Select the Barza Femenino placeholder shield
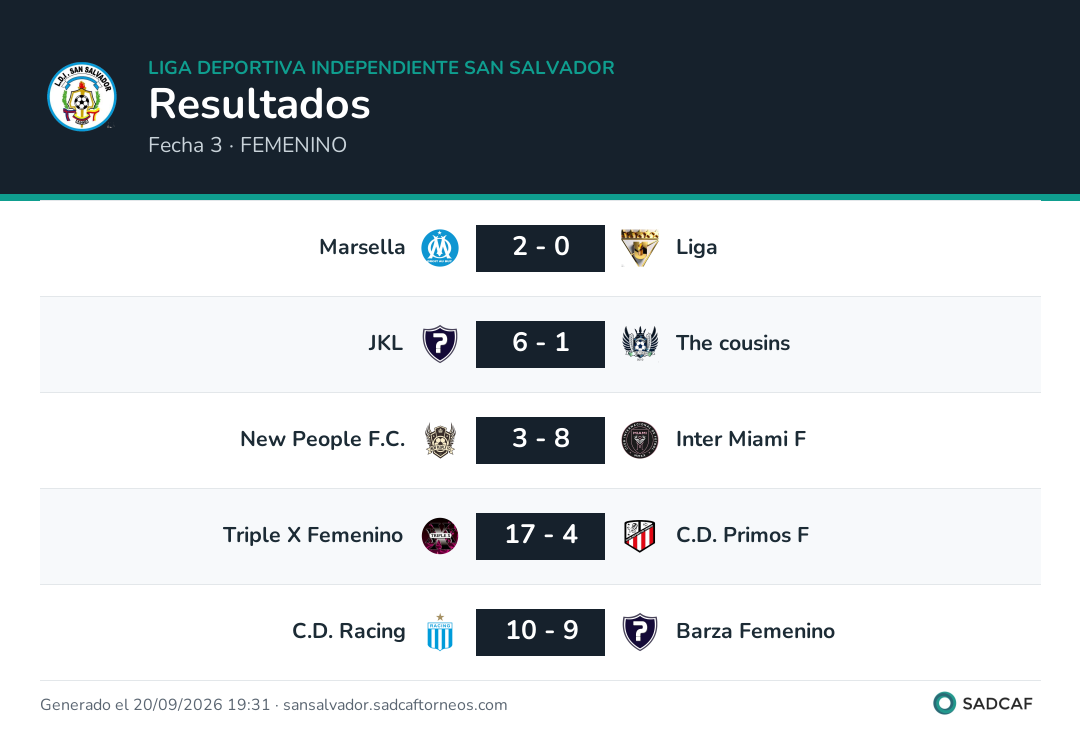Viewport: 1080px width, 756px height. tap(640, 632)
